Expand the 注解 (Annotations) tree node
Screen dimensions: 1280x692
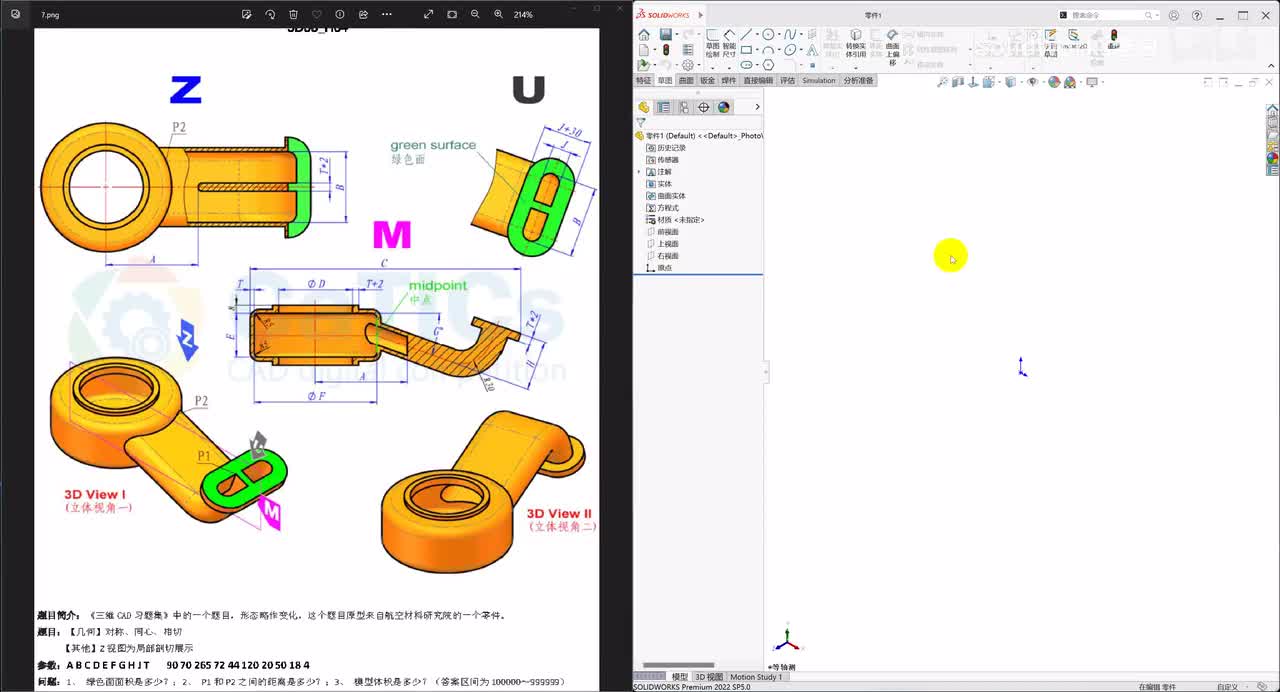(x=639, y=172)
